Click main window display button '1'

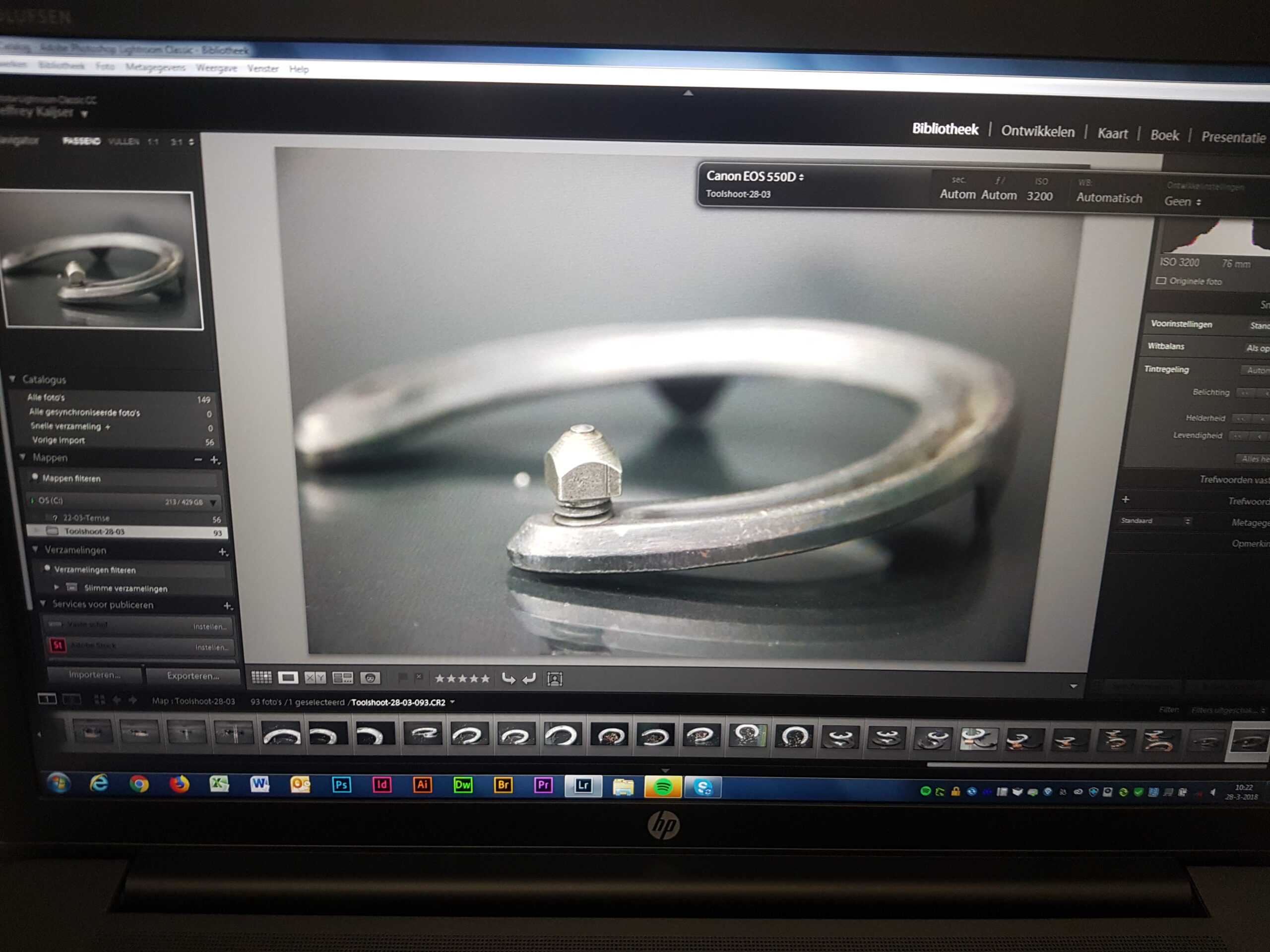click(x=47, y=699)
